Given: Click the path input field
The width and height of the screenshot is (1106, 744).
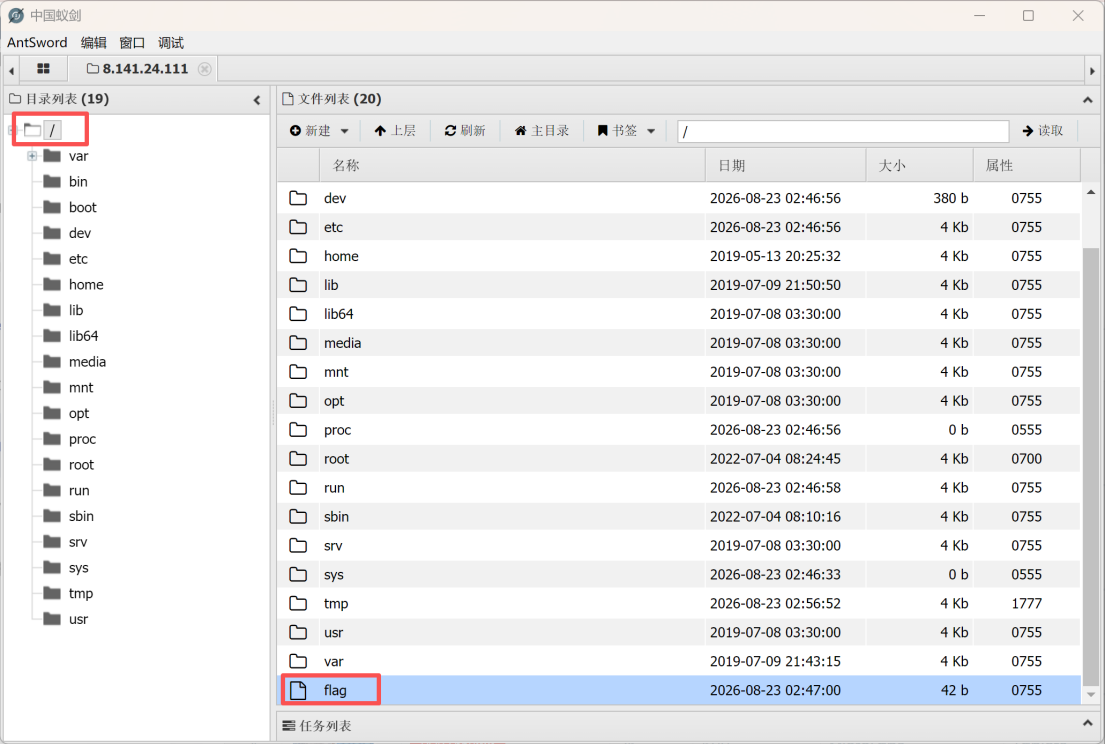Looking at the screenshot, I should click(x=843, y=131).
